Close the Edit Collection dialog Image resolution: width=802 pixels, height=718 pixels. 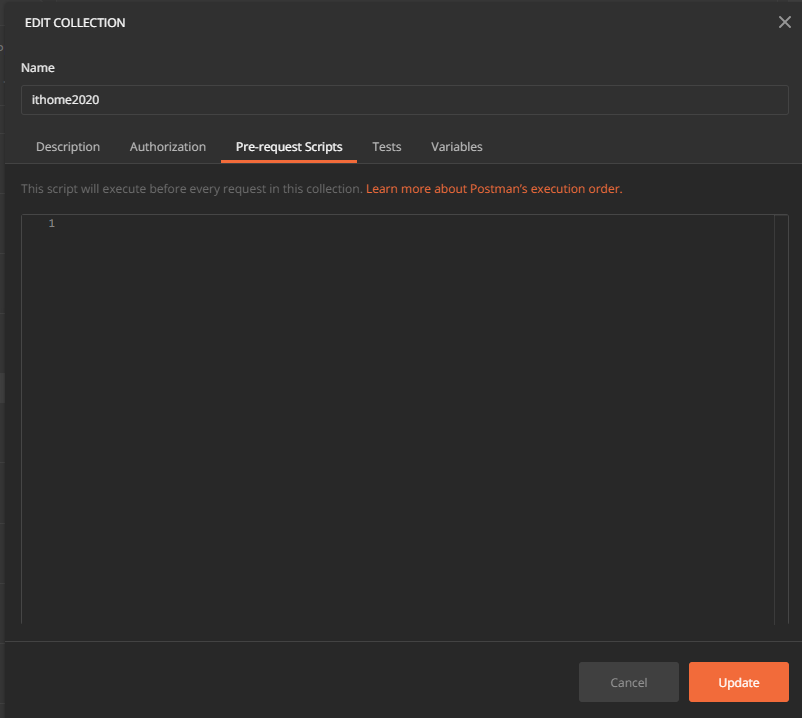785,22
